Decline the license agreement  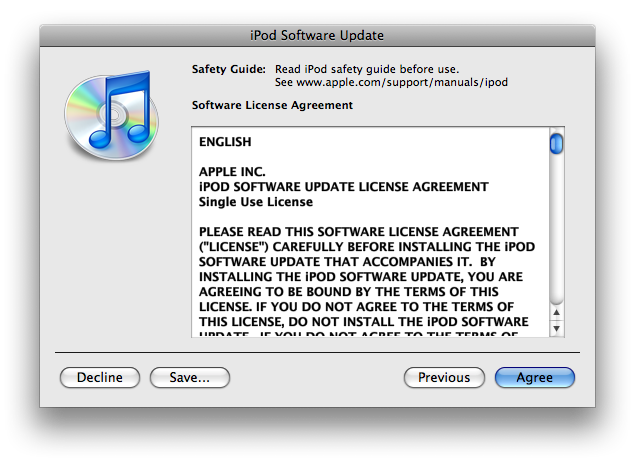[x=100, y=377]
